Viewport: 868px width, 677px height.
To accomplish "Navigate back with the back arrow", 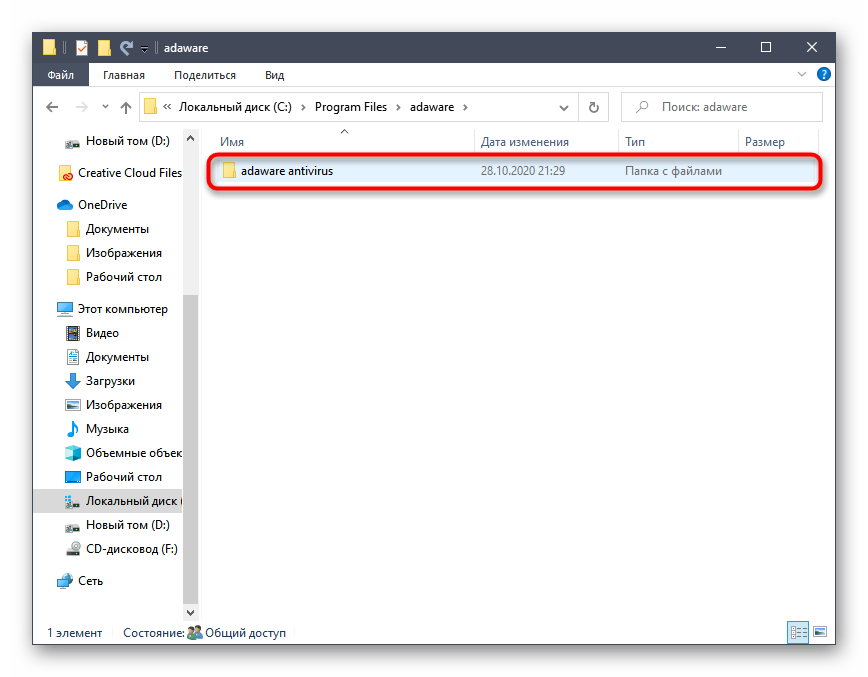I will (52, 107).
